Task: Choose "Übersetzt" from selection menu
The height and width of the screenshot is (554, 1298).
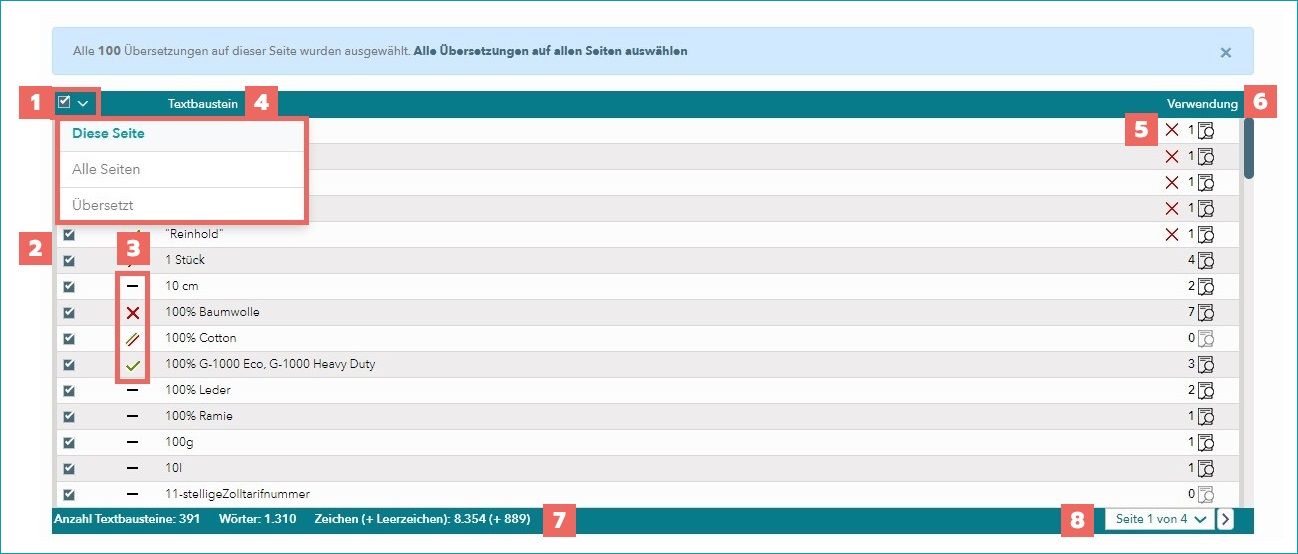Action: coord(181,205)
